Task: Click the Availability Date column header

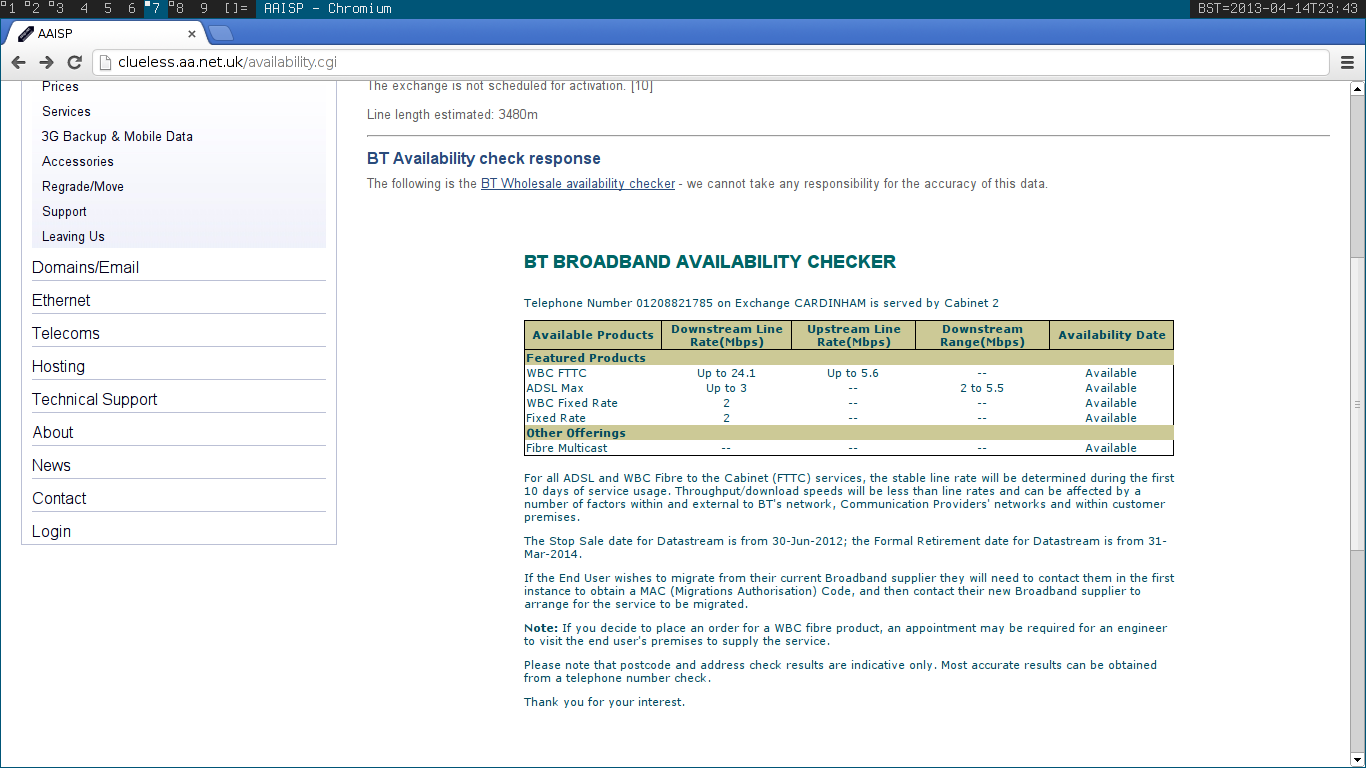Action: coord(1112,335)
